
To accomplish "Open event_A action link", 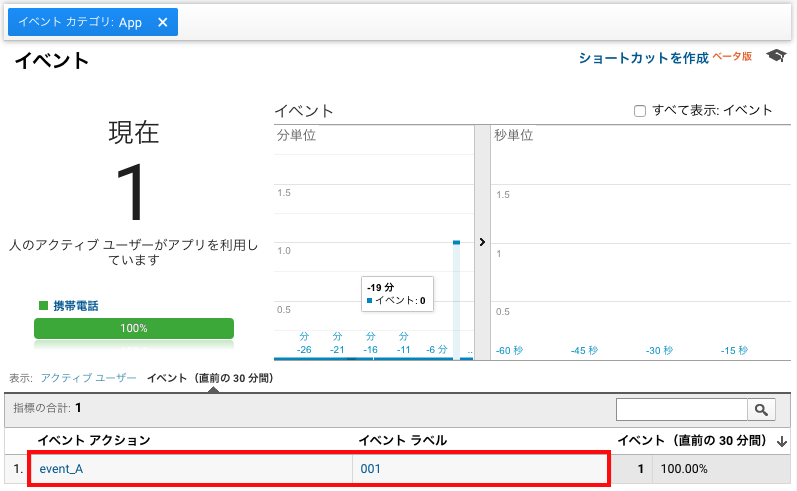I will tap(61, 469).
